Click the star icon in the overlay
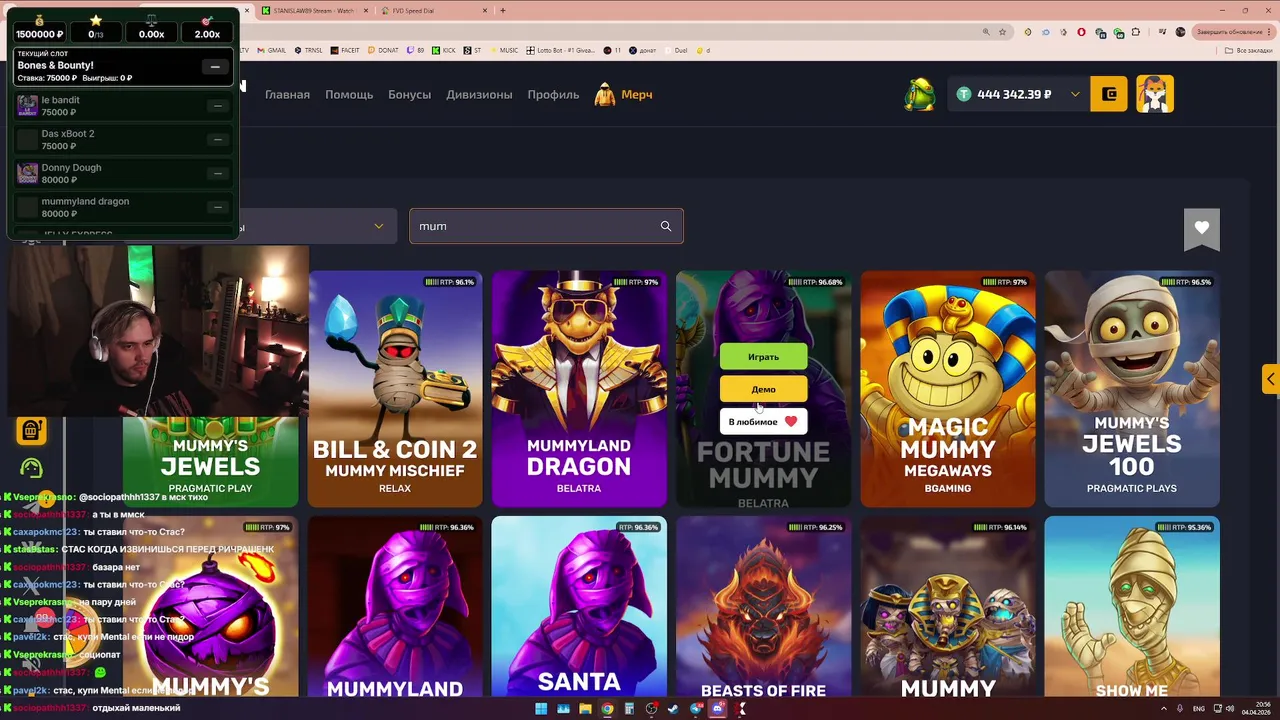The width and height of the screenshot is (1280, 720). pos(96,20)
